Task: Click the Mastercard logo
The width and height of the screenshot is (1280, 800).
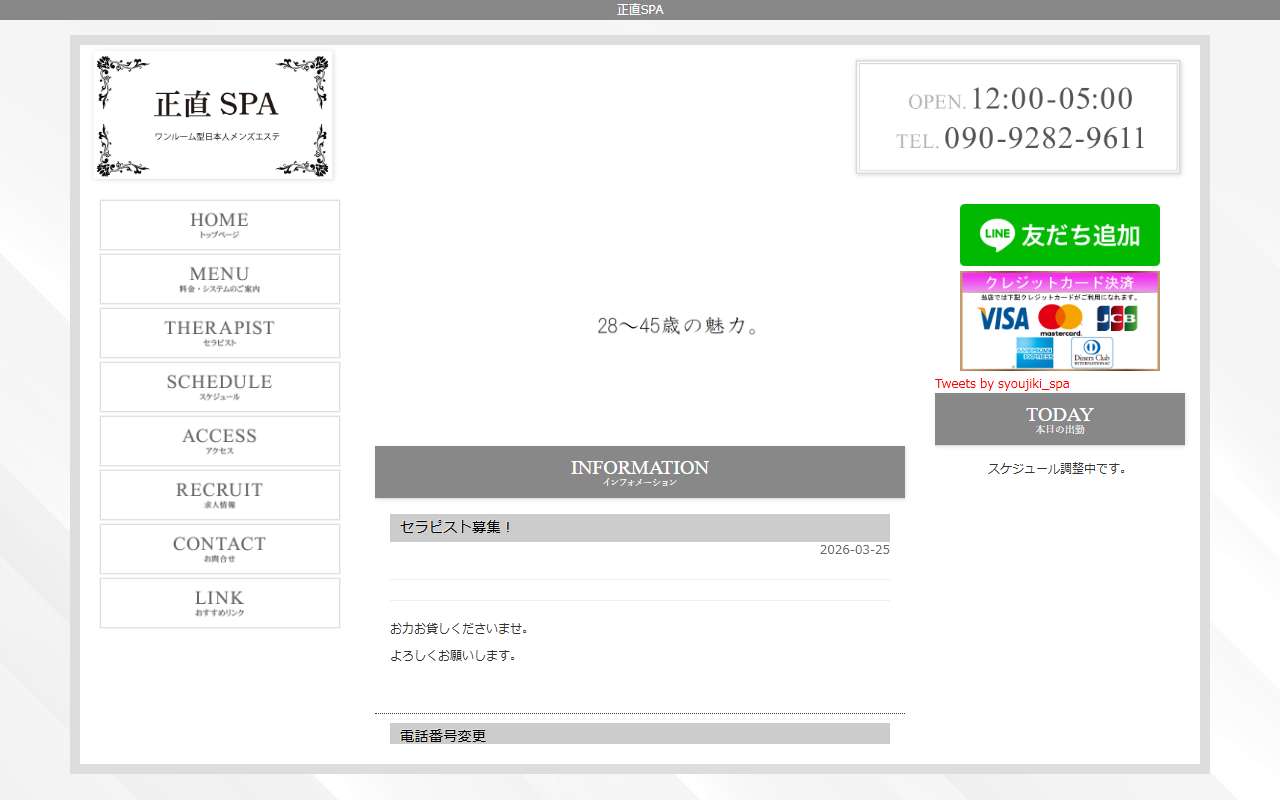Action: (x=1060, y=319)
